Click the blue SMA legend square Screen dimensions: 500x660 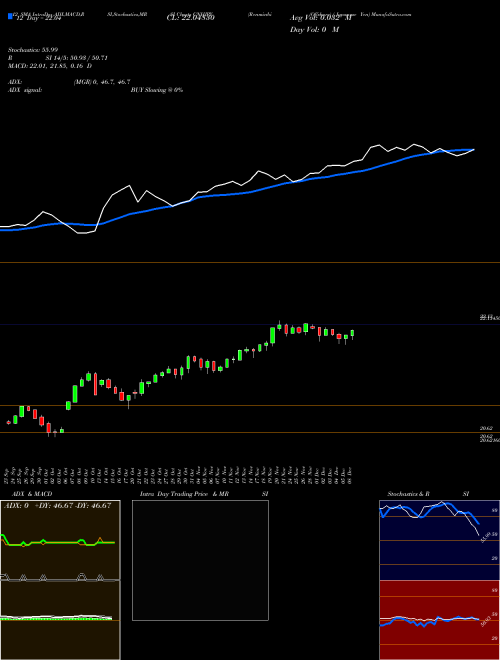(10, 17)
